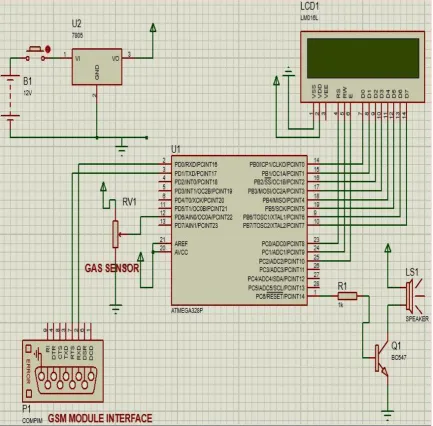Click the GND pin label on the 7805
Viewport: 433px width, 426px height.
tap(97, 72)
